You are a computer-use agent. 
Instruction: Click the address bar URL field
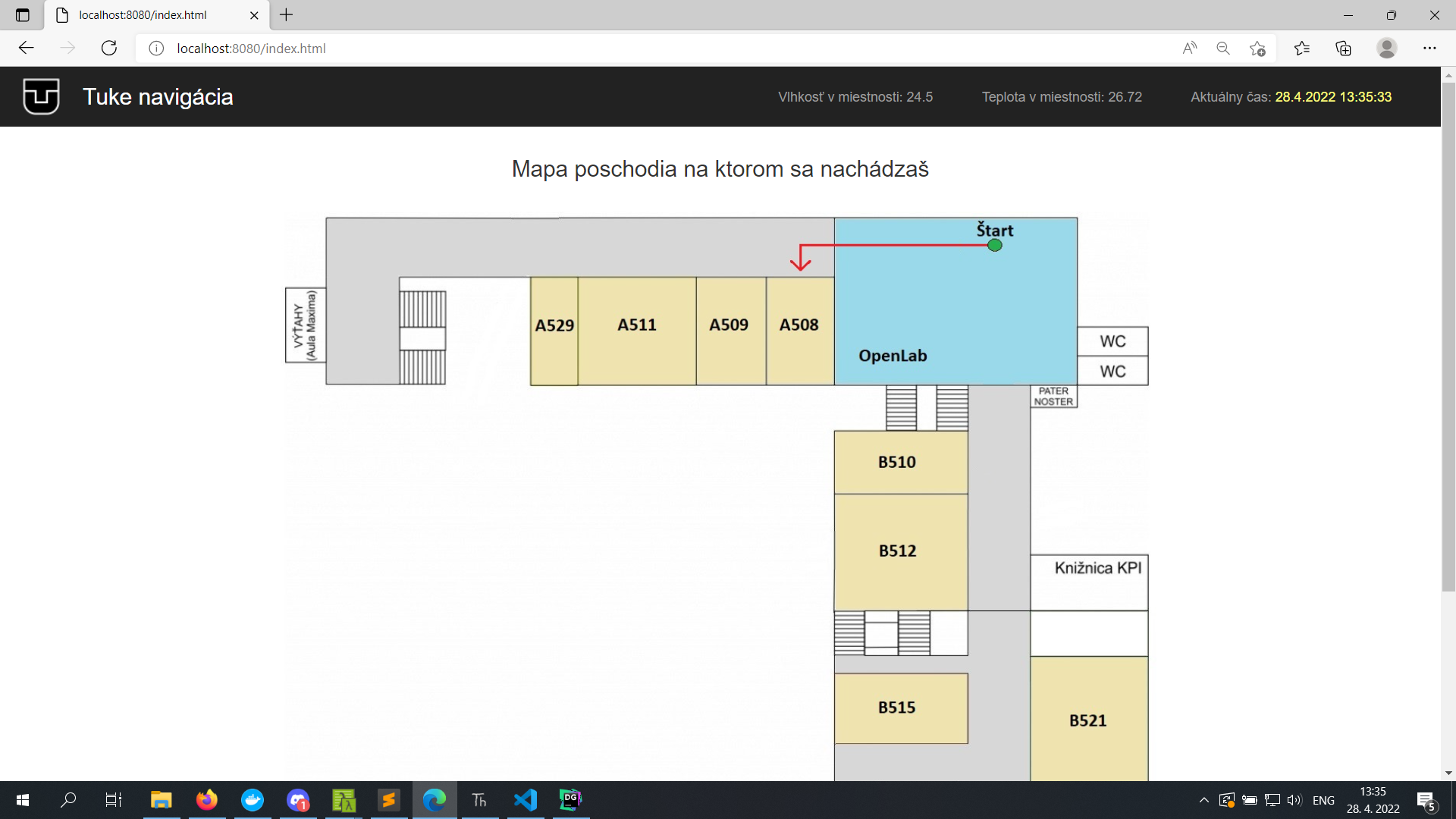[607, 49]
